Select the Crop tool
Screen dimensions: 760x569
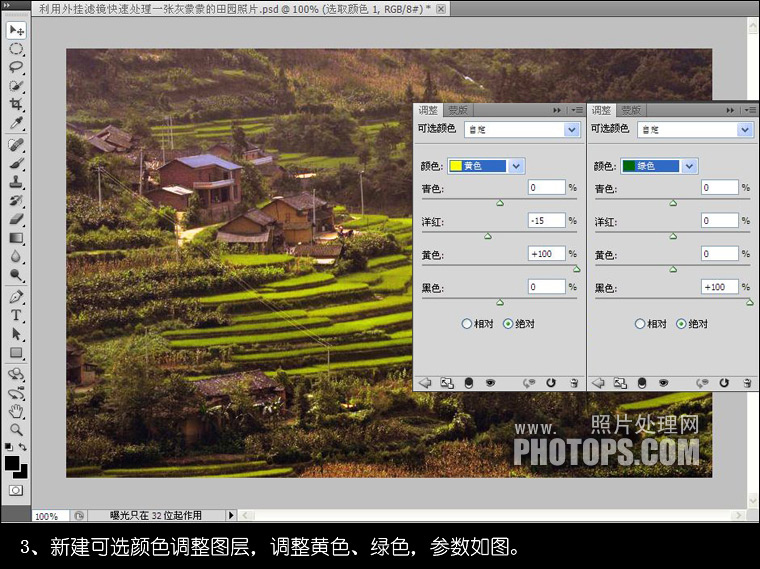click(x=16, y=104)
